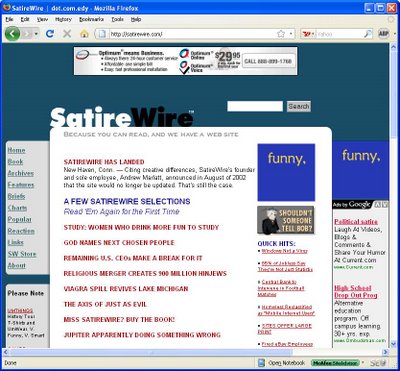Open 'Jupiter Apparently Doing Something Wrong' story
Image resolution: width=400 pixels, height=371 pixels.
click(x=142, y=335)
